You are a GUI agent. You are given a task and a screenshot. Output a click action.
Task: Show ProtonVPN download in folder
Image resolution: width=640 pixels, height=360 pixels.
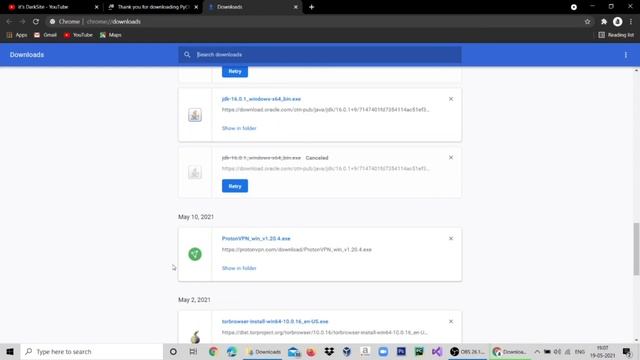239,268
